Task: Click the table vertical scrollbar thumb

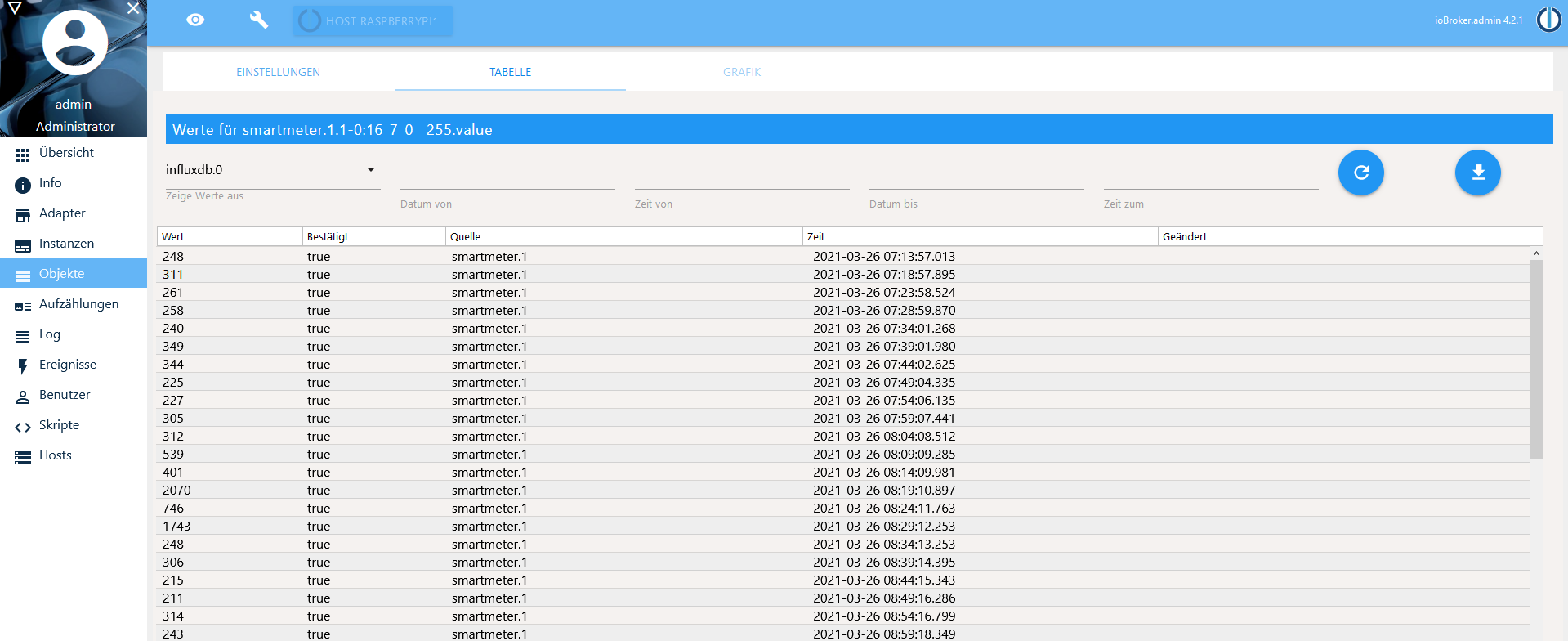Action: click(1536, 360)
